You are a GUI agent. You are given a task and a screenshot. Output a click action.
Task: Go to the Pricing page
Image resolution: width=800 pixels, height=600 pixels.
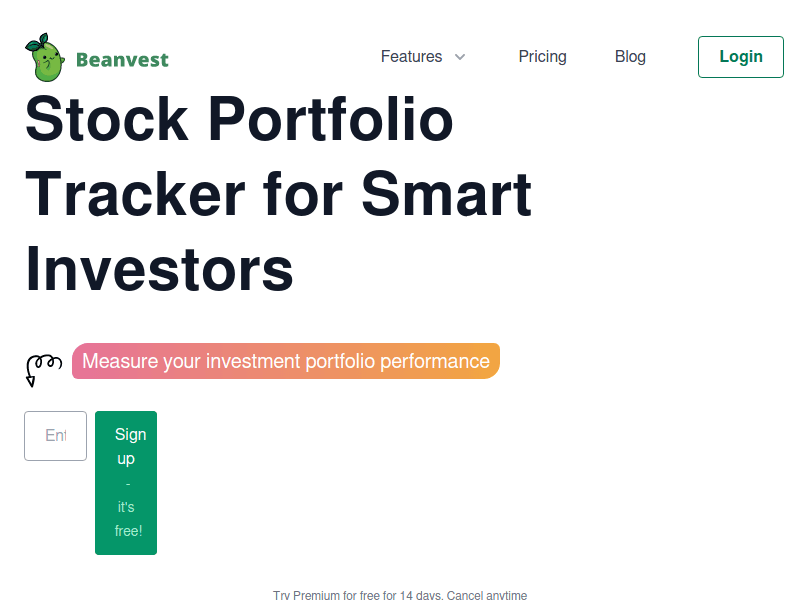click(542, 57)
